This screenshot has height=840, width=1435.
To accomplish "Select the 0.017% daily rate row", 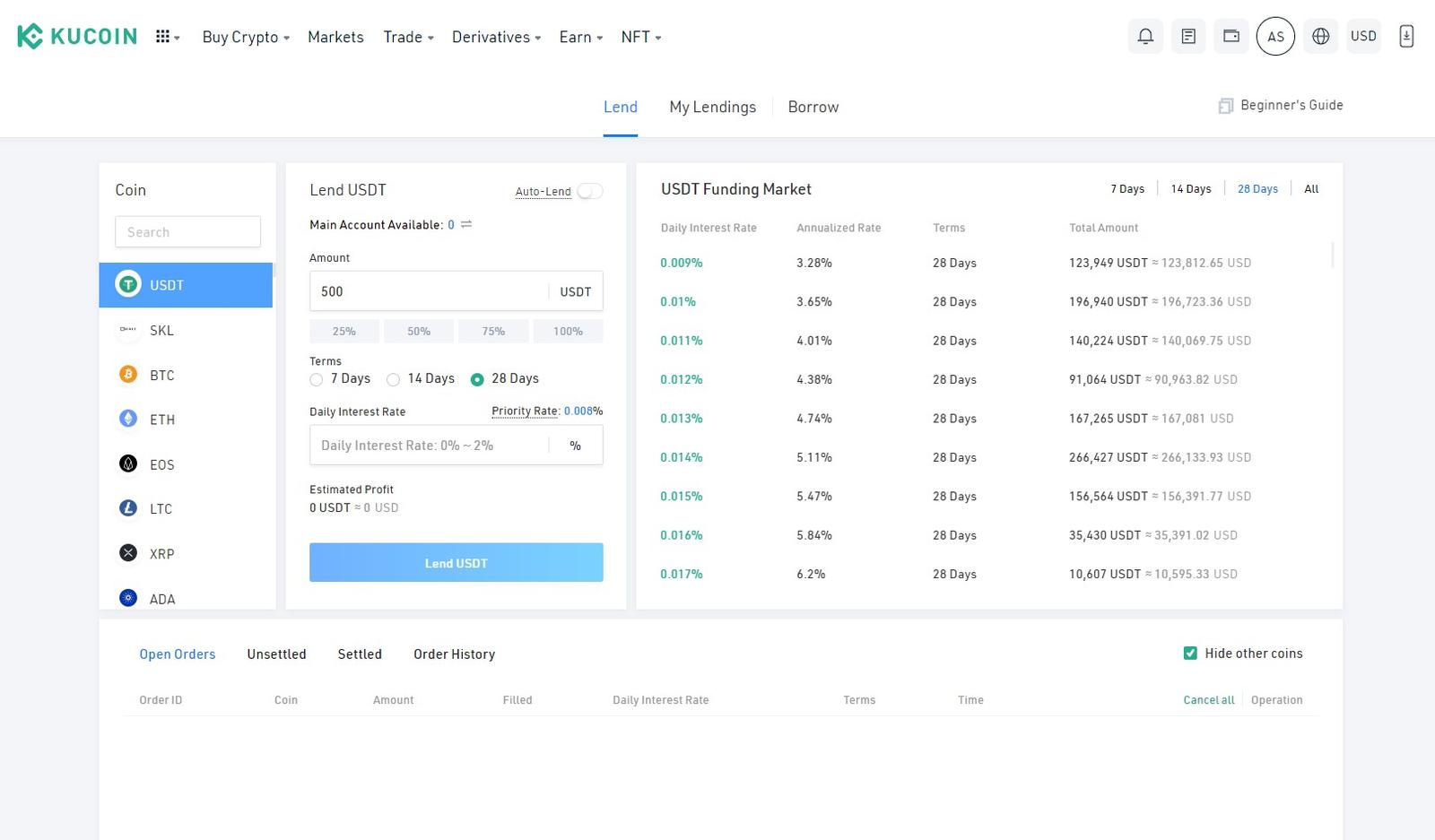I will click(989, 574).
